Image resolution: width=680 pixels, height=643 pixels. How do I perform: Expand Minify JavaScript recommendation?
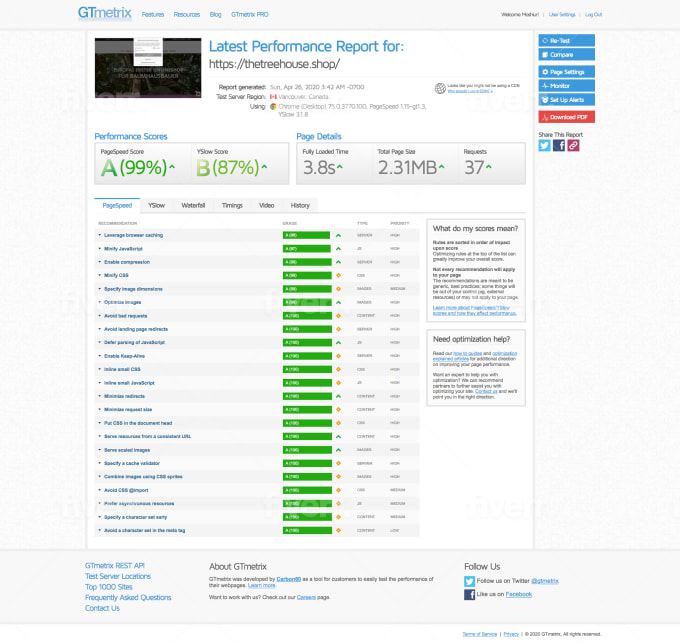tap(123, 249)
